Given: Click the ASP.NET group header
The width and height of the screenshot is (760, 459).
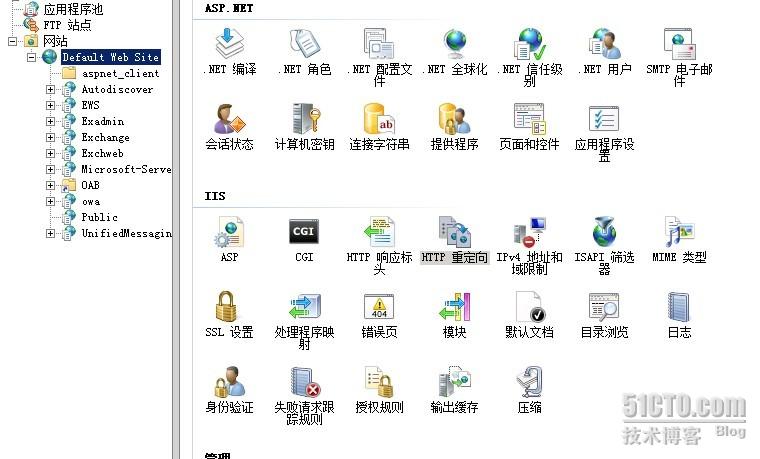Looking at the screenshot, I should [229, 8].
